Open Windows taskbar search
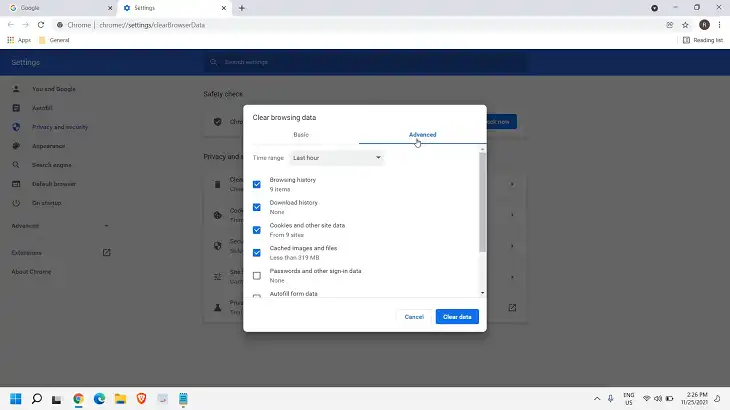This screenshot has width=730, height=410. click(37, 399)
